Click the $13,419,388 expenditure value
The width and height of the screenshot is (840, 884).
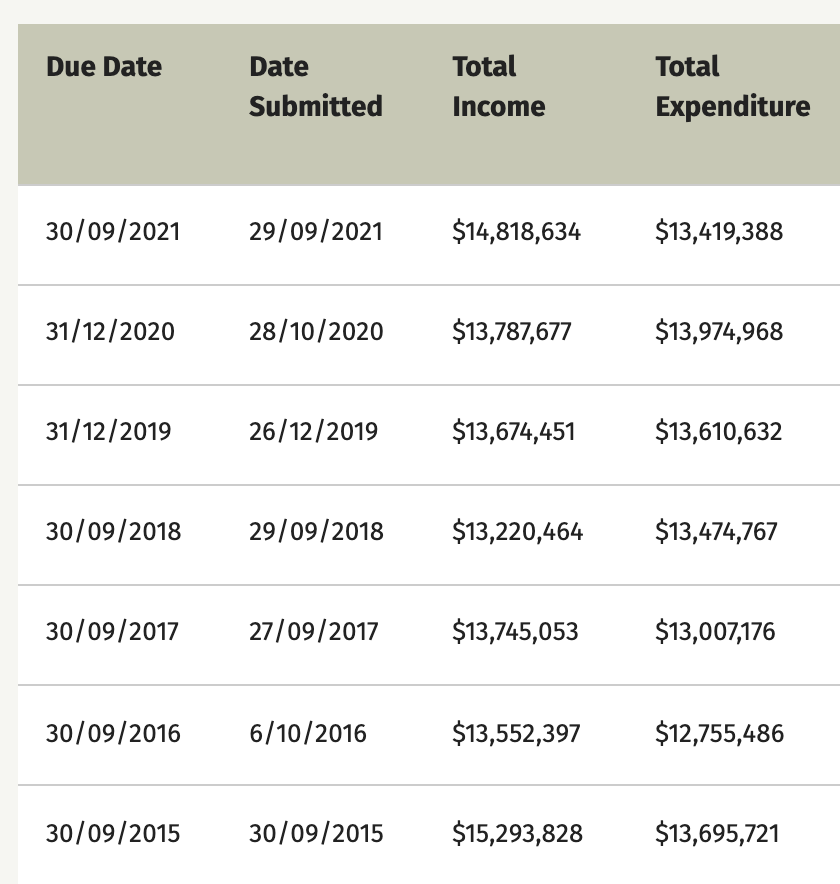tap(719, 232)
